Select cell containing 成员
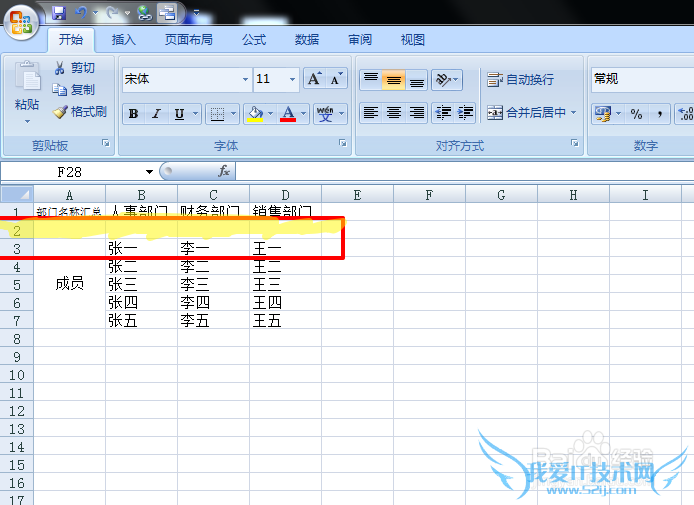 pos(69,283)
